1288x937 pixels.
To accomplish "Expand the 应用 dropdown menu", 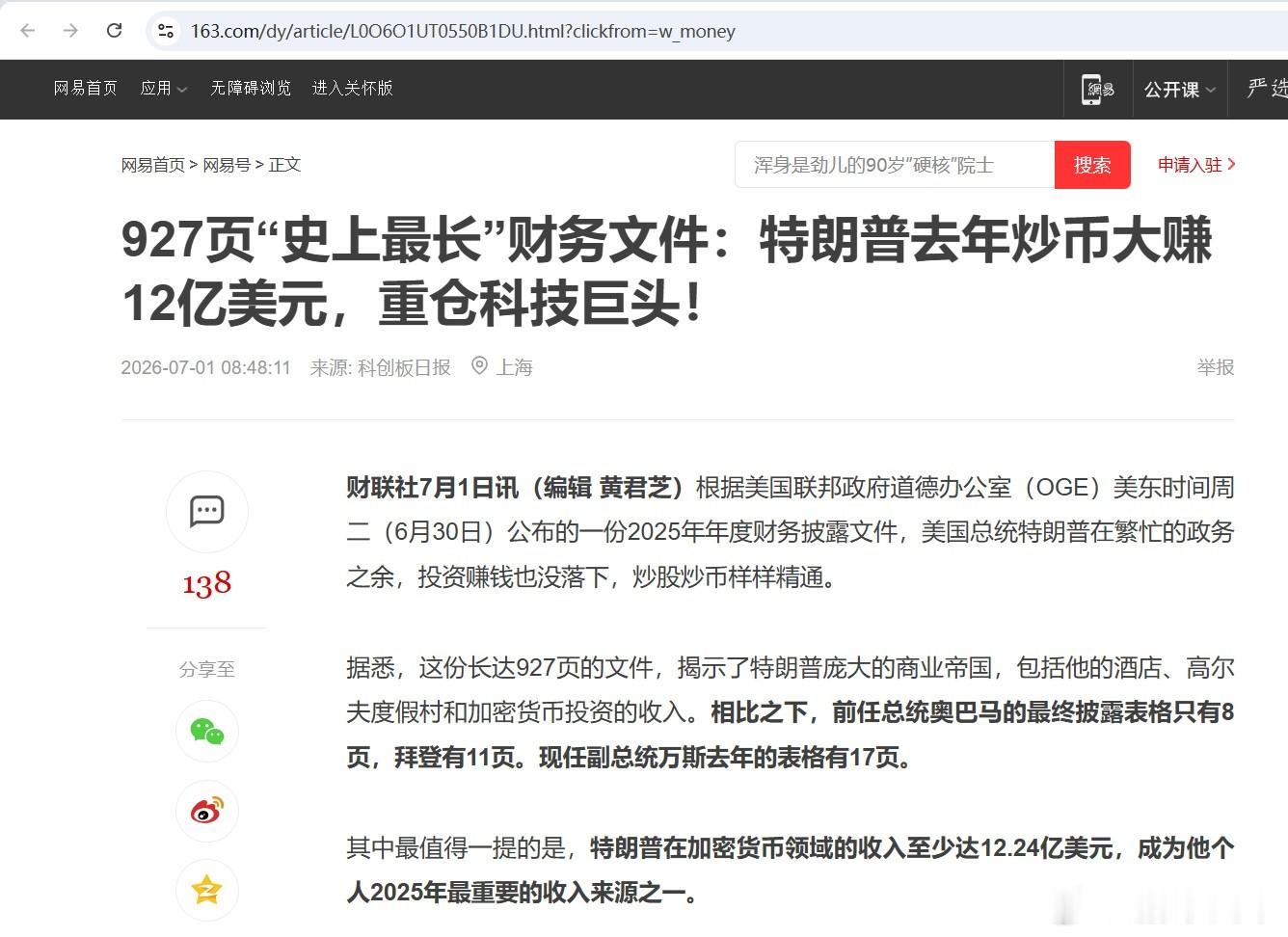I will tap(163, 88).
